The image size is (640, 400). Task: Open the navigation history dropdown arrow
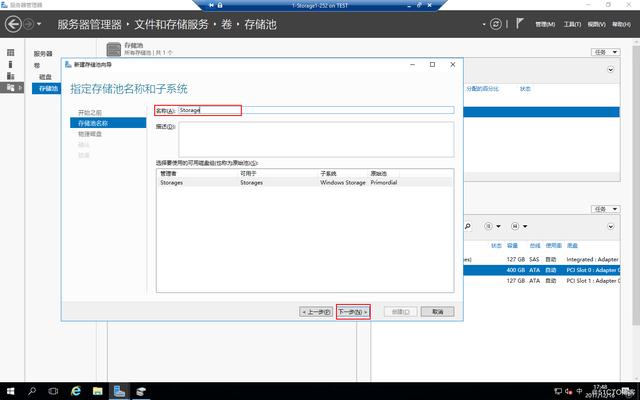pos(39,24)
